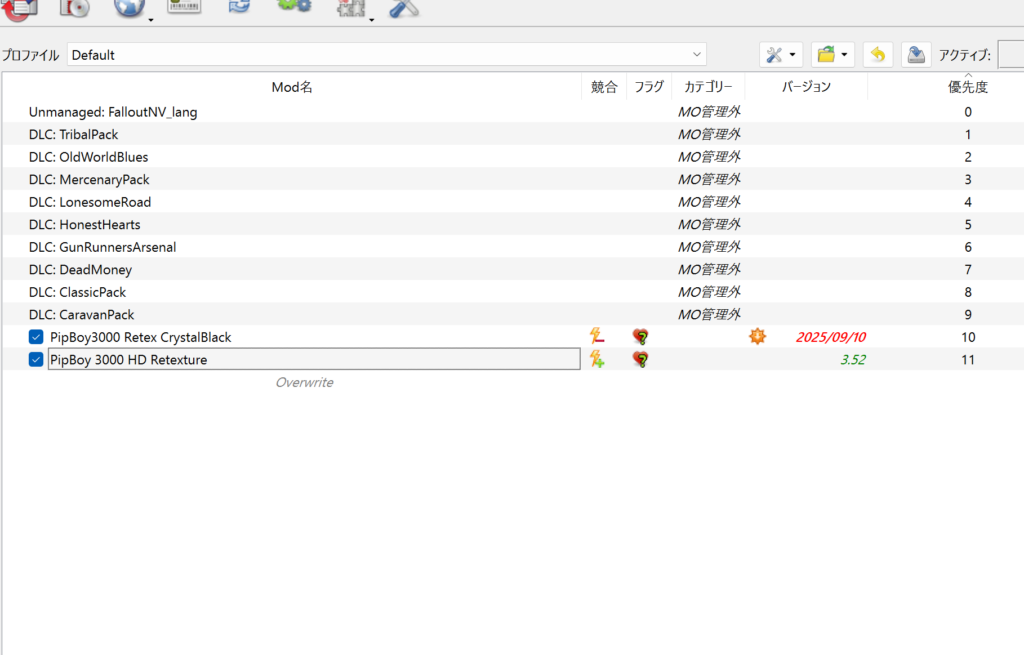Expand the wrench tools dropdown above mod list
This screenshot has width=1024, height=655.
[780, 55]
